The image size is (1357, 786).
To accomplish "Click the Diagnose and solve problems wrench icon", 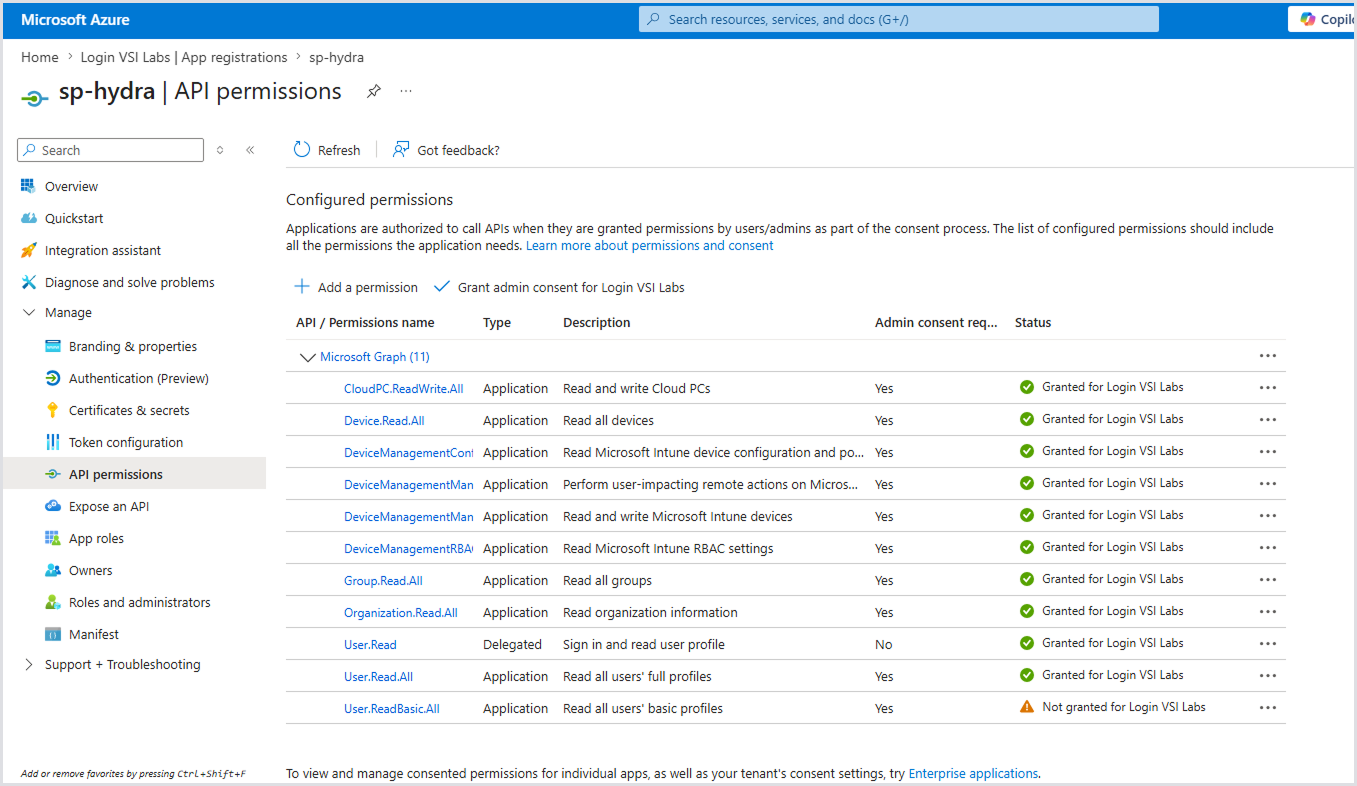I will [x=28, y=282].
